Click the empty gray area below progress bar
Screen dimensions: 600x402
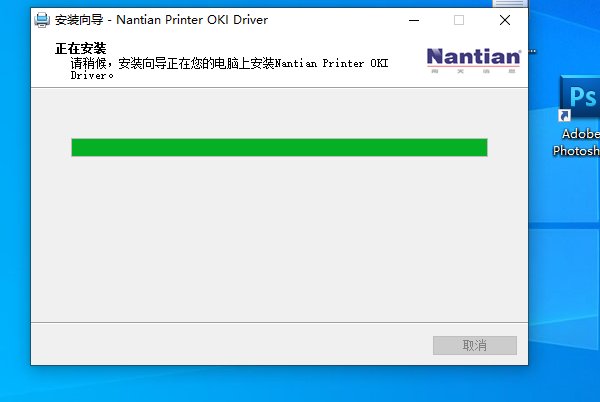[279, 237]
